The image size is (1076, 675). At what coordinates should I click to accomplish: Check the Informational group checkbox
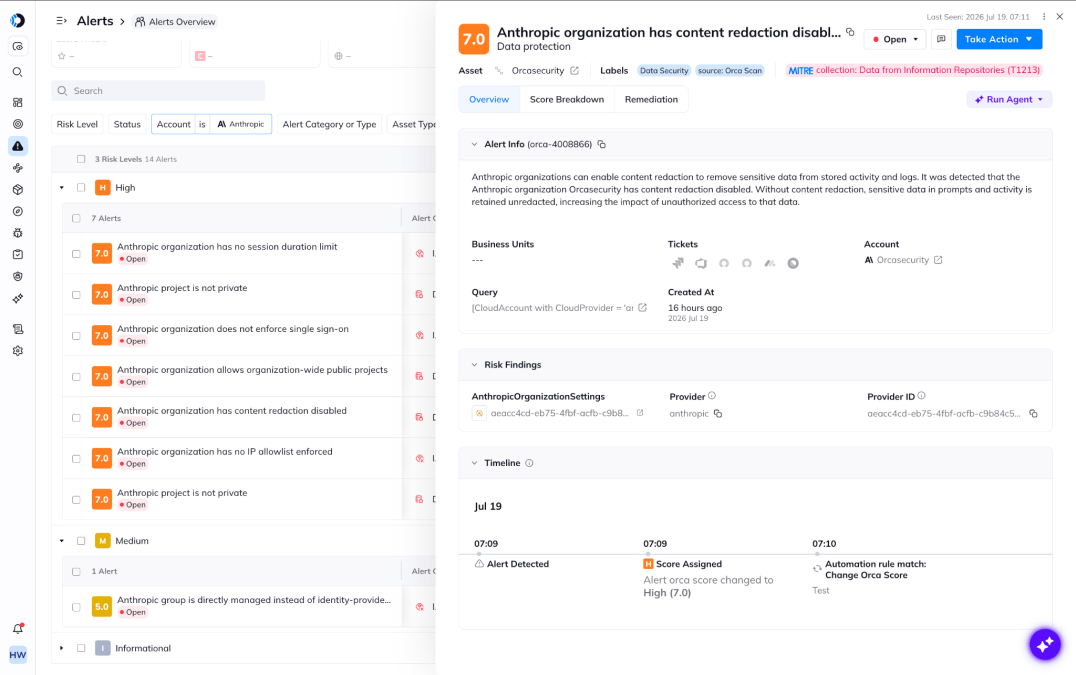tap(81, 648)
